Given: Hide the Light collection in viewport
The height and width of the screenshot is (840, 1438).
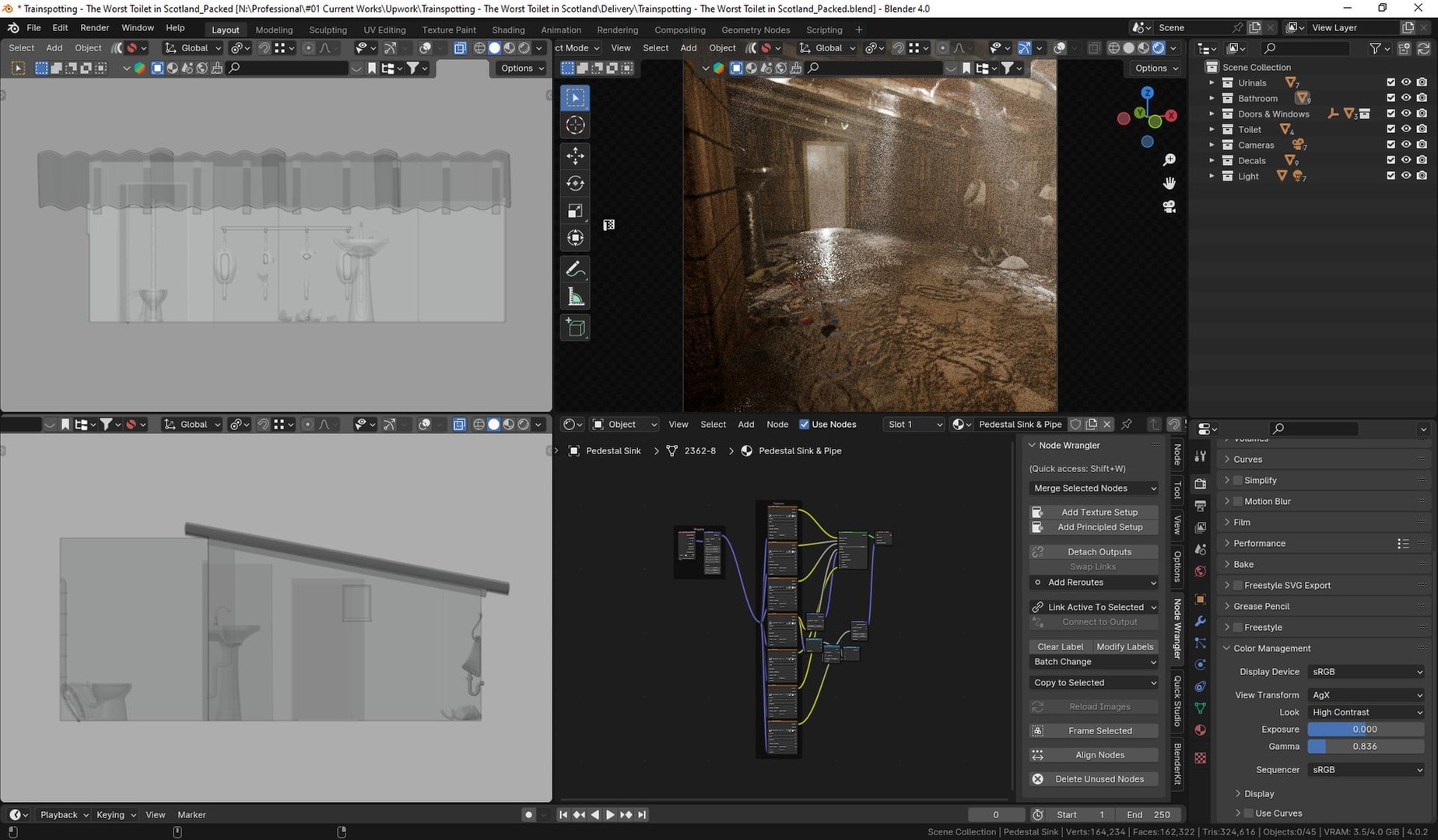Looking at the screenshot, I should [1406, 176].
